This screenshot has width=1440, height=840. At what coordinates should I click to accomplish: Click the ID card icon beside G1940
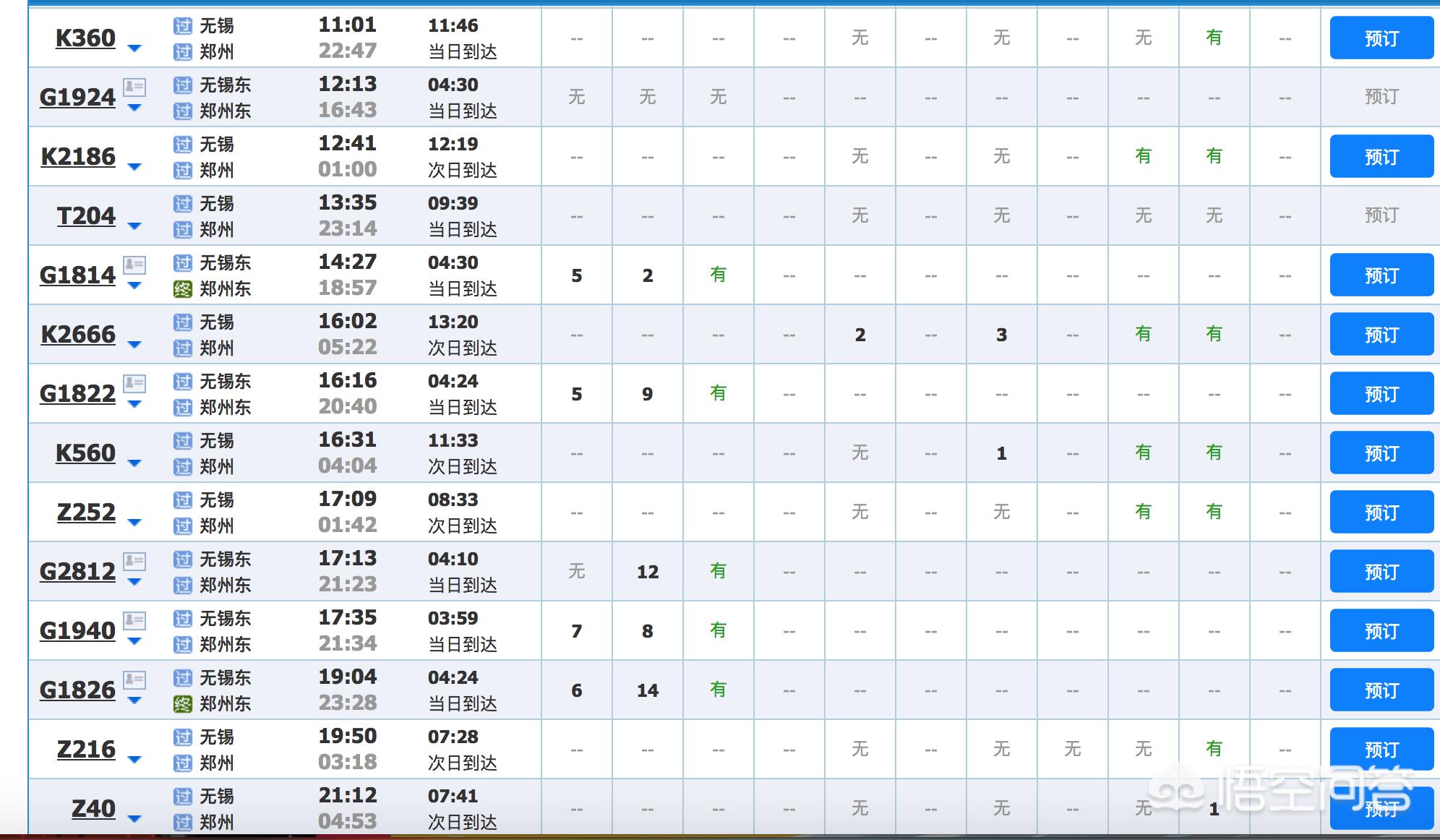click(134, 621)
